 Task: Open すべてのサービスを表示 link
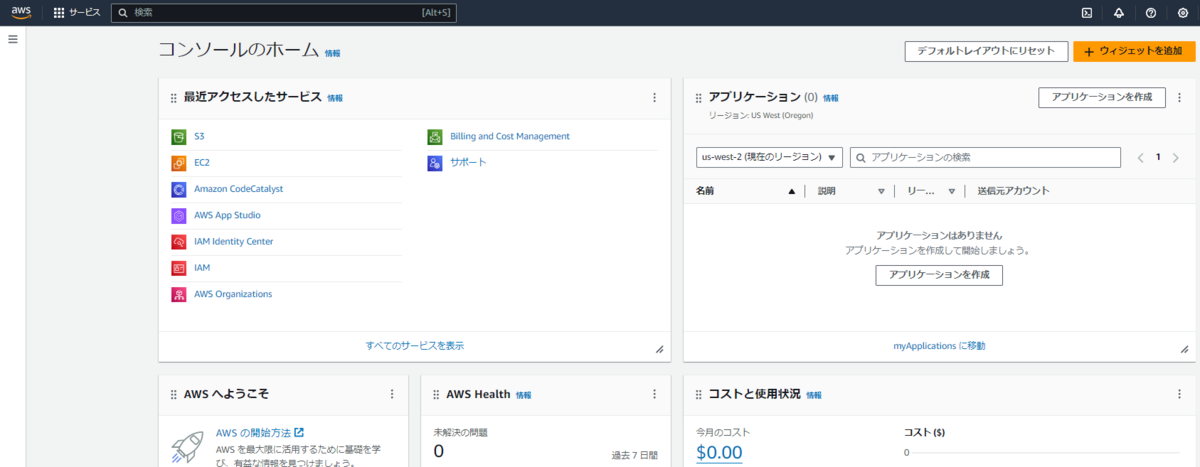(x=415, y=345)
